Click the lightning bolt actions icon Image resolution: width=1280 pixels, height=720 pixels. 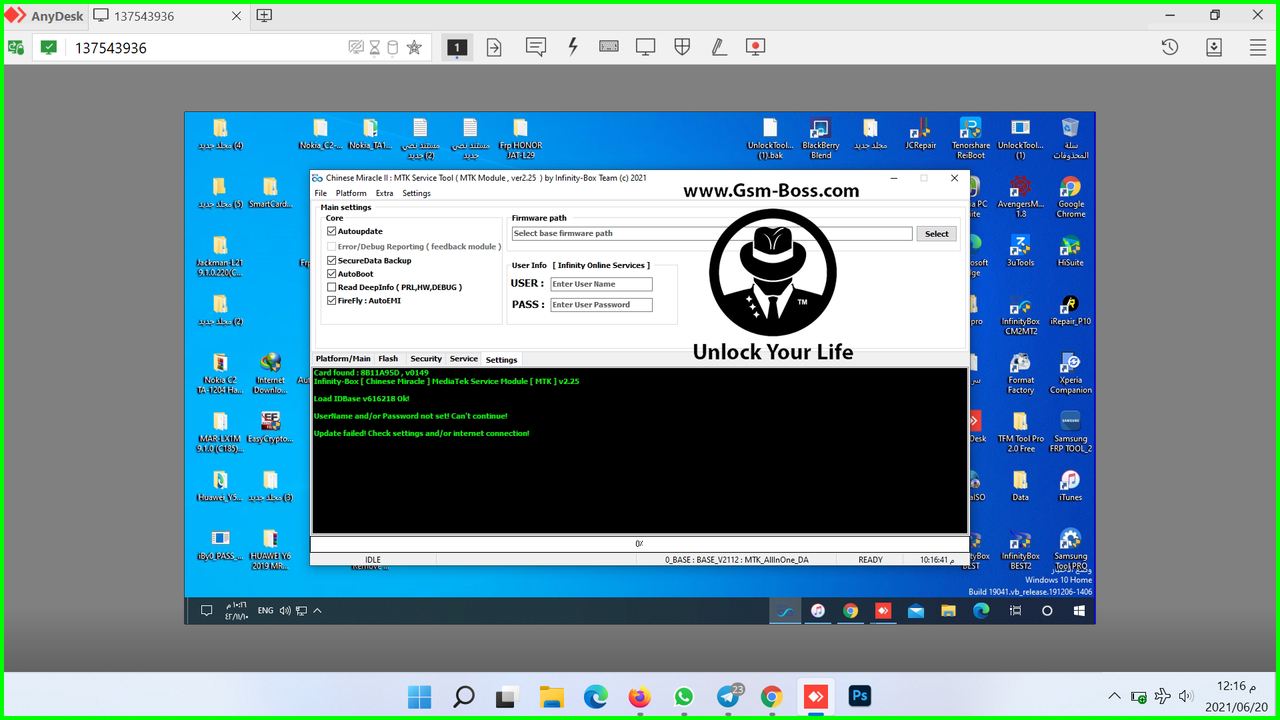click(573, 47)
